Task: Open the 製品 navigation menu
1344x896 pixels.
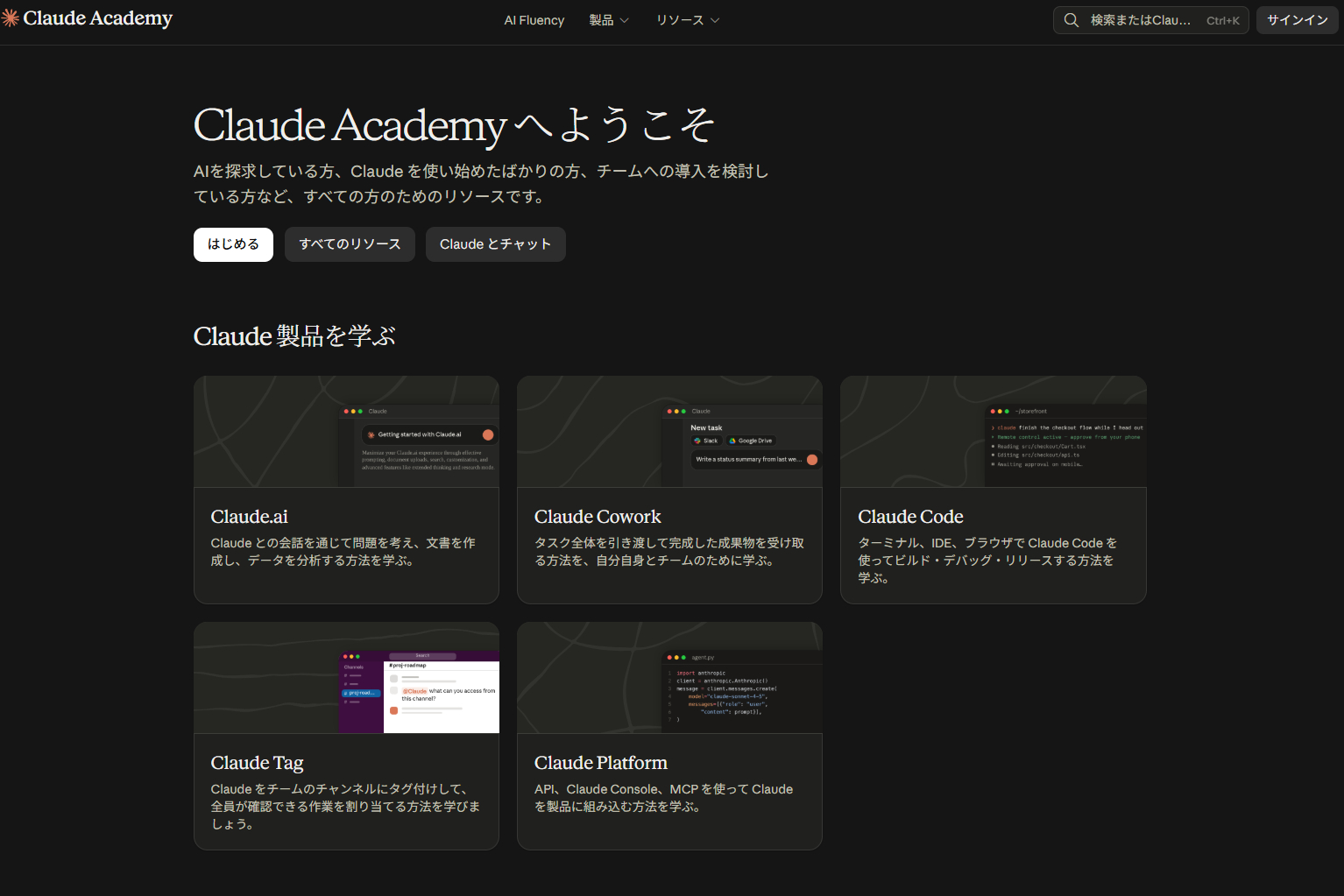Action: 609,20
